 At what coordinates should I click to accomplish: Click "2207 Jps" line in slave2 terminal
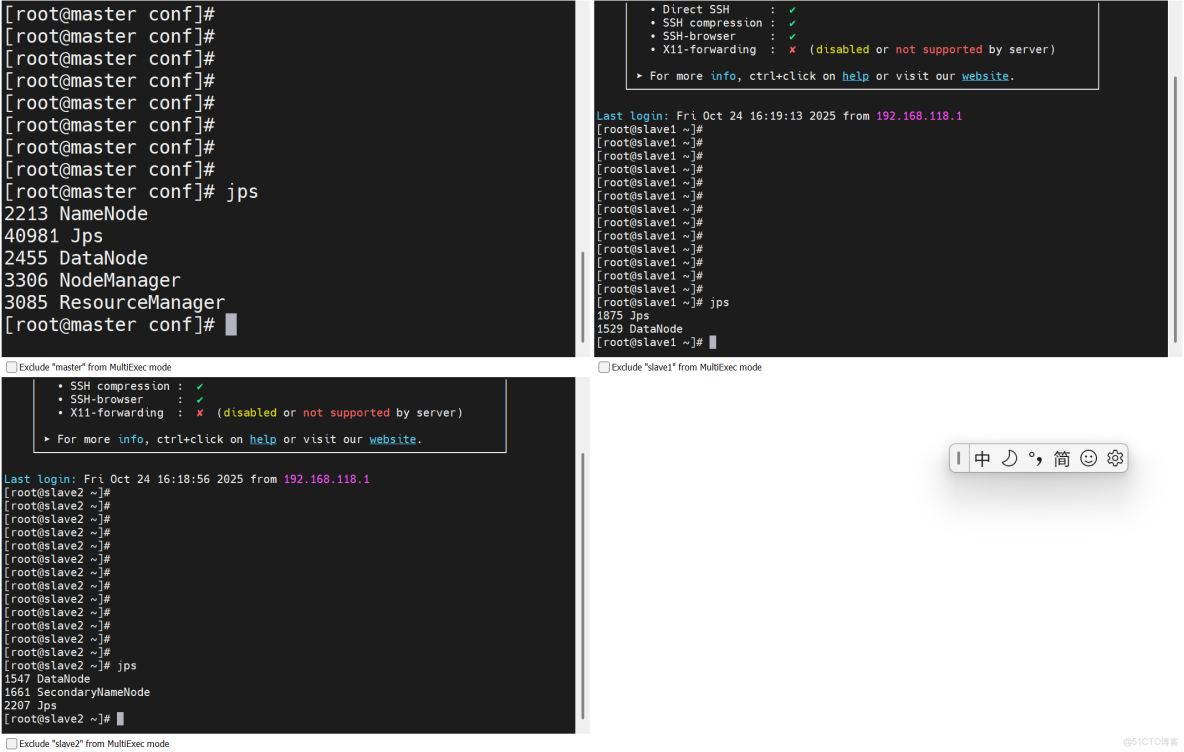point(30,705)
